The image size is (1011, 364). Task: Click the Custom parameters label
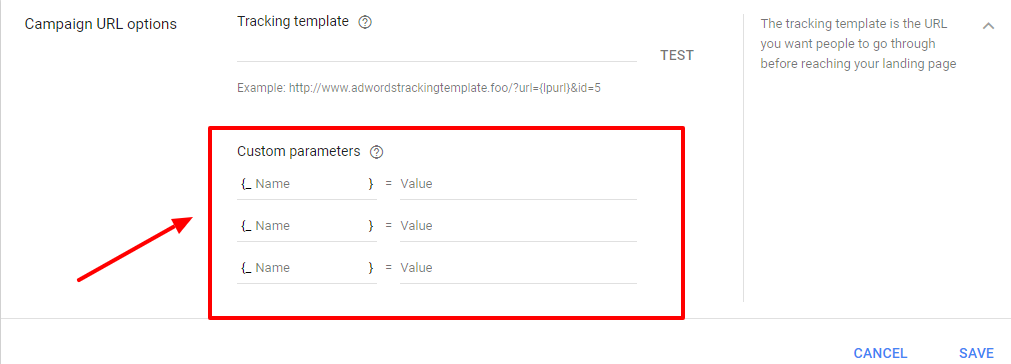tap(299, 151)
